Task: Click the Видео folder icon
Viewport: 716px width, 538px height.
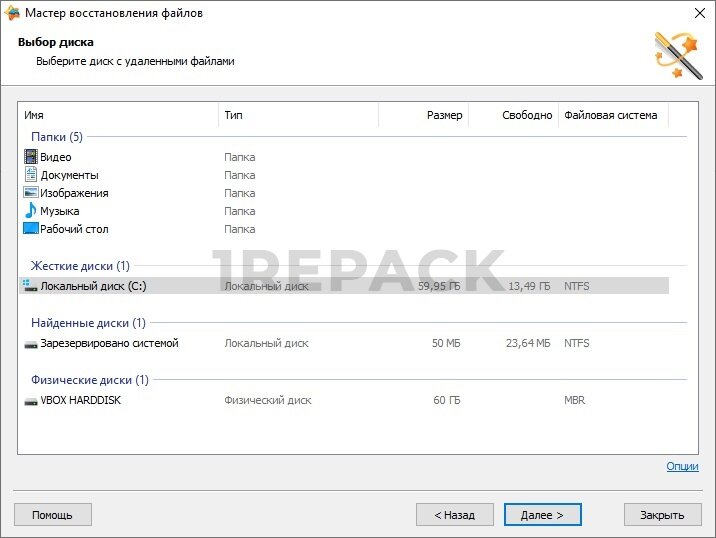Action: pyautogui.click(x=31, y=157)
